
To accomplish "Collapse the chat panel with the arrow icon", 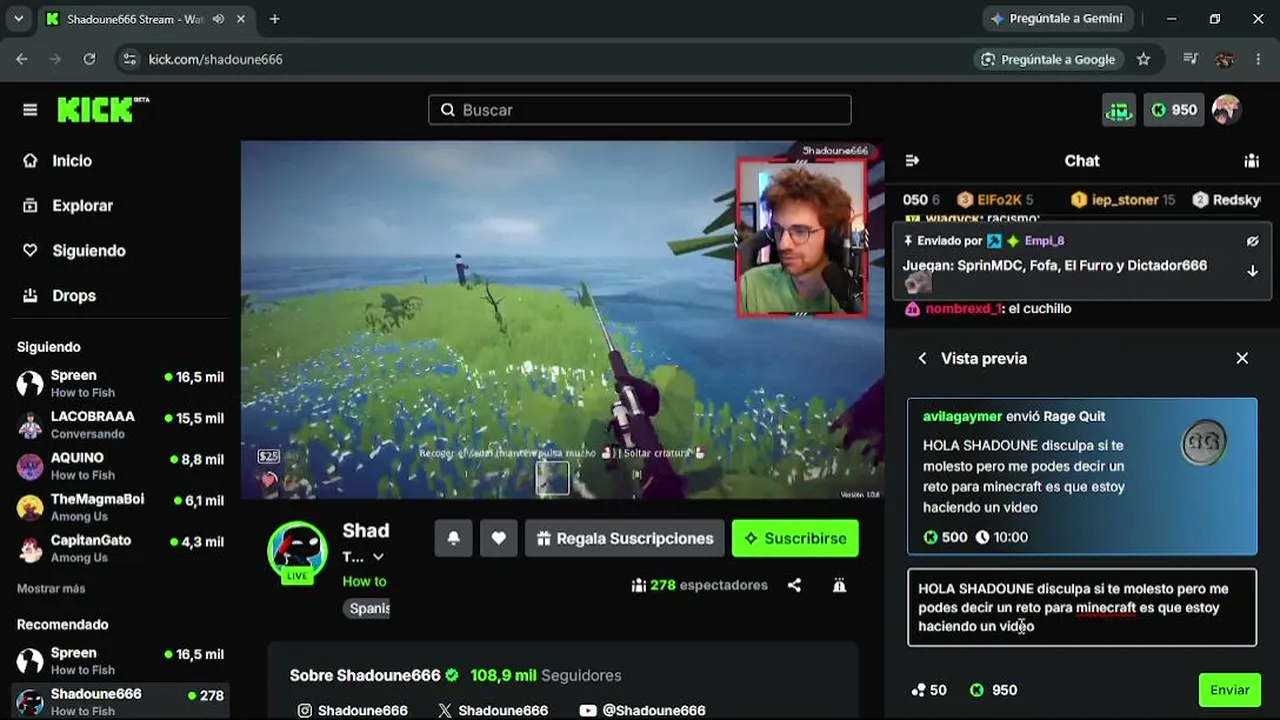I will (912, 160).
